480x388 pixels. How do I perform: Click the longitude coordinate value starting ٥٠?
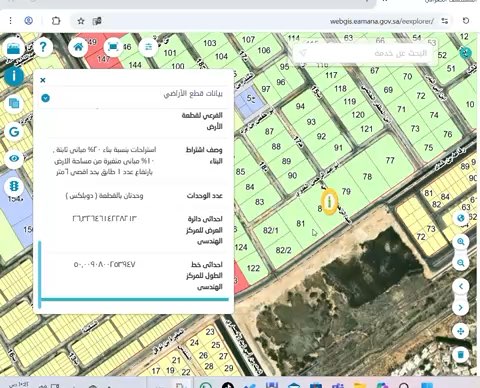(x=104, y=265)
